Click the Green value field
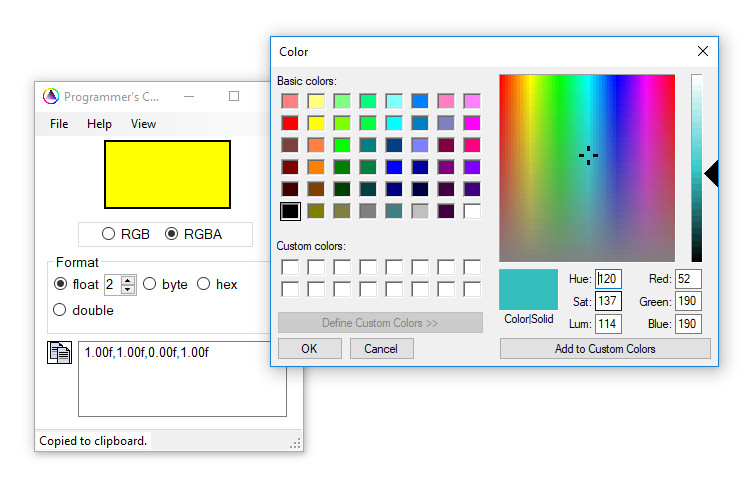 coord(689,301)
